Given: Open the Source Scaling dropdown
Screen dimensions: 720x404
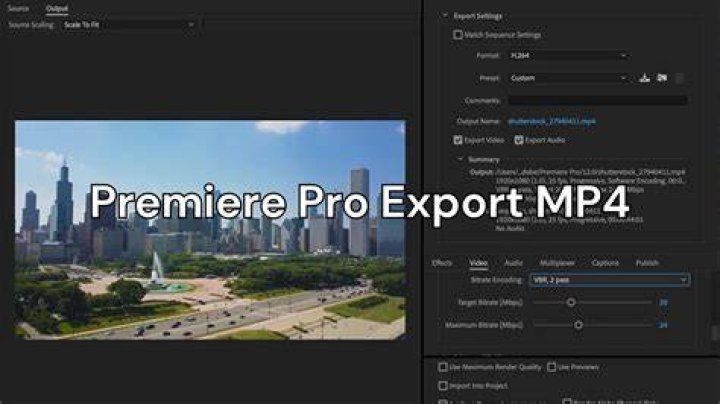Looking at the screenshot, I should coord(129,25).
